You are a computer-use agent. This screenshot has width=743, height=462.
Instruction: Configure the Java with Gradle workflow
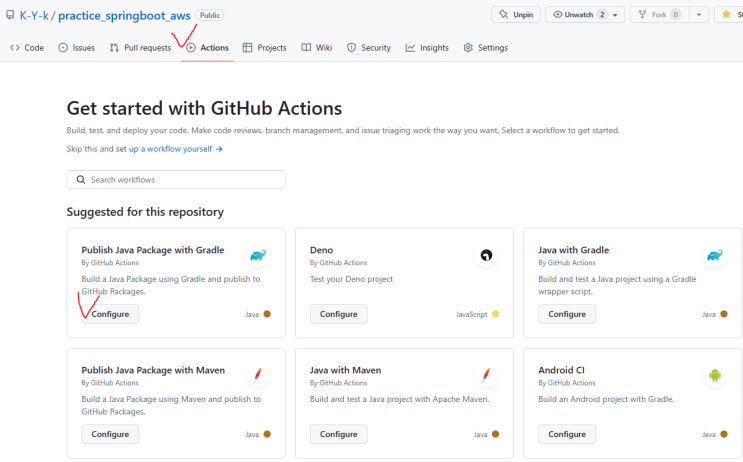click(567, 314)
